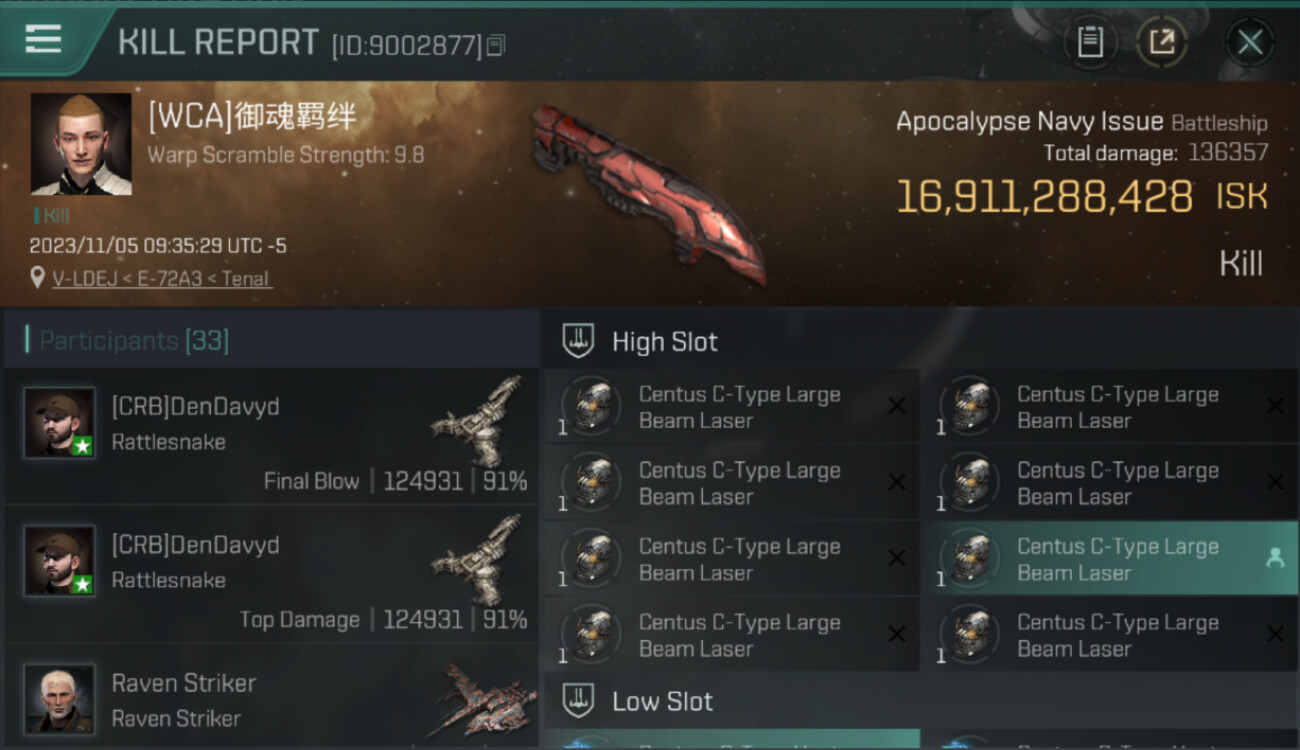Share the kill report via export icon
1300x750 pixels.
click(1161, 42)
